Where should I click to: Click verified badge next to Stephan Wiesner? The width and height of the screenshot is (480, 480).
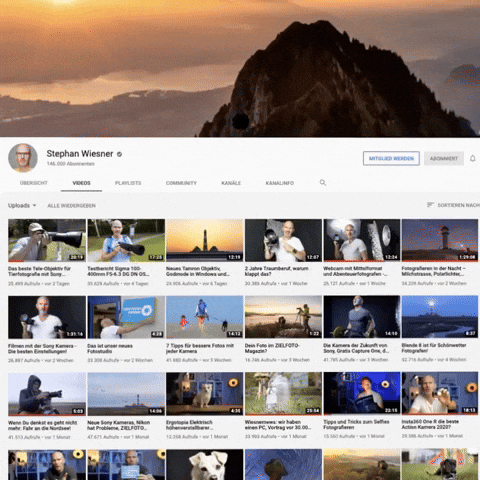pyautogui.click(x=119, y=154)
